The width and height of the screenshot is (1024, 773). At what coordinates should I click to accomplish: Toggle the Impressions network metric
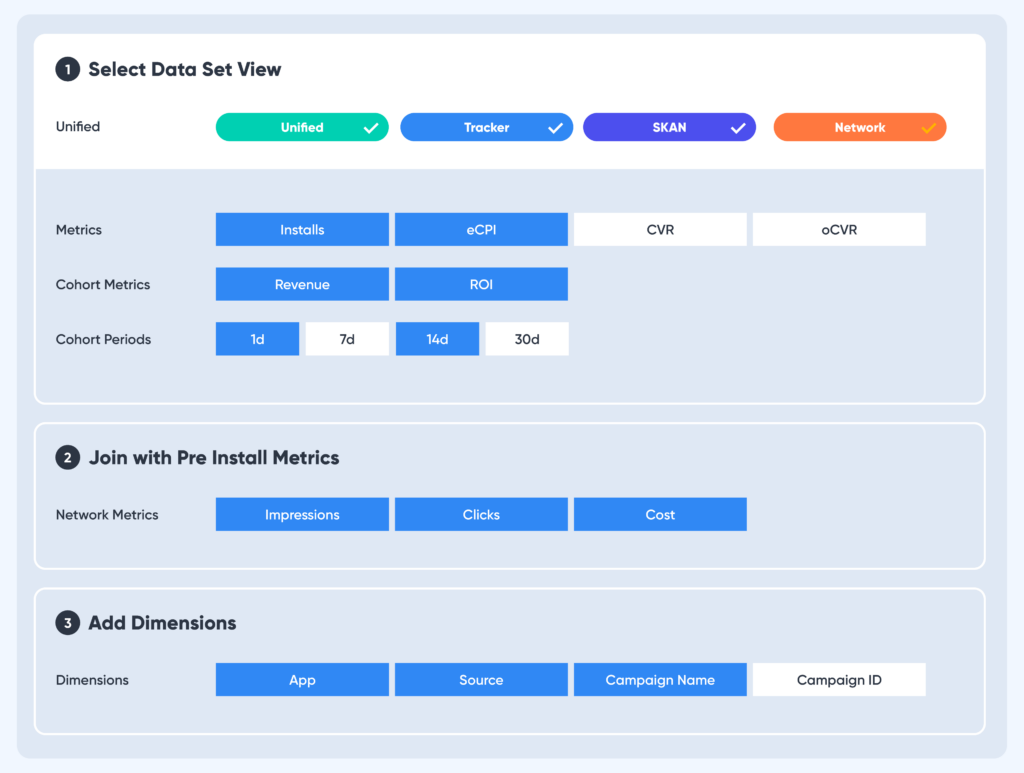[302, 514]
